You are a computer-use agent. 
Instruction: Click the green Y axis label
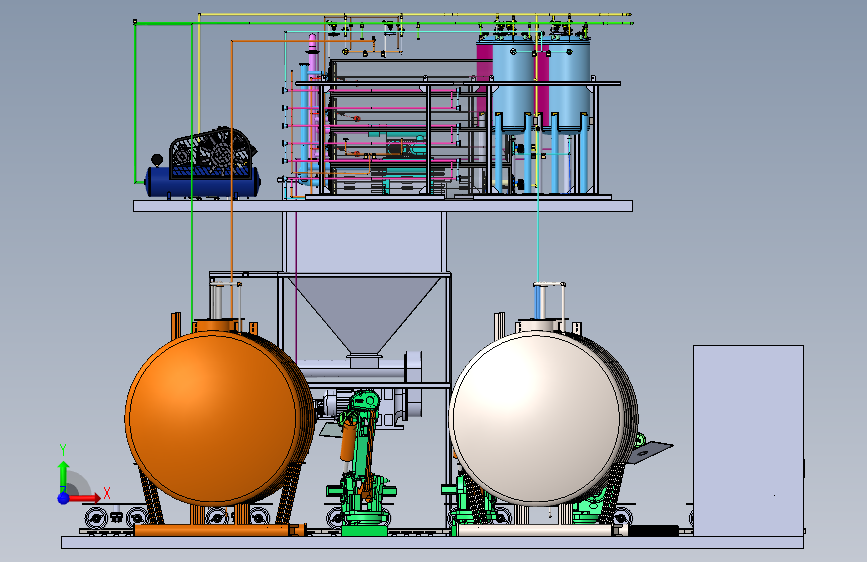(63, 450)
